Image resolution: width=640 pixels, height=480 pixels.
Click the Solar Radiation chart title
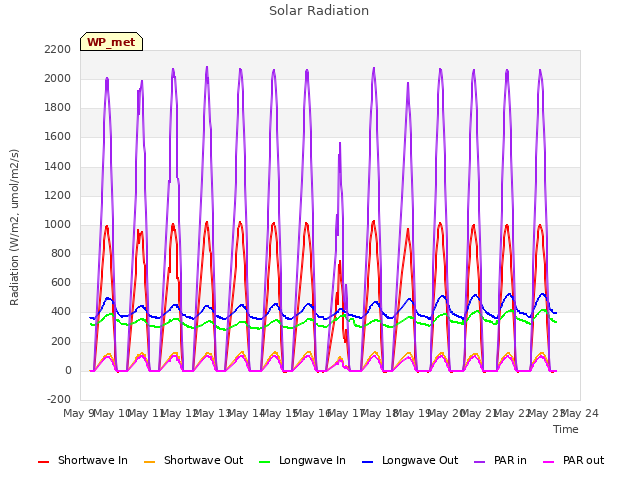point(319,11)
